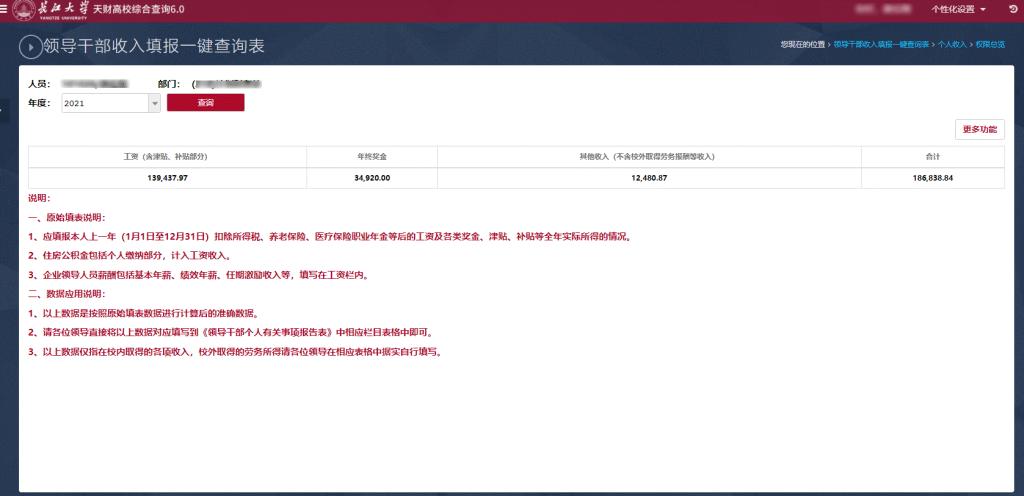
Task: Open the 更多功能 button
Action: click(x=980, y=129)
